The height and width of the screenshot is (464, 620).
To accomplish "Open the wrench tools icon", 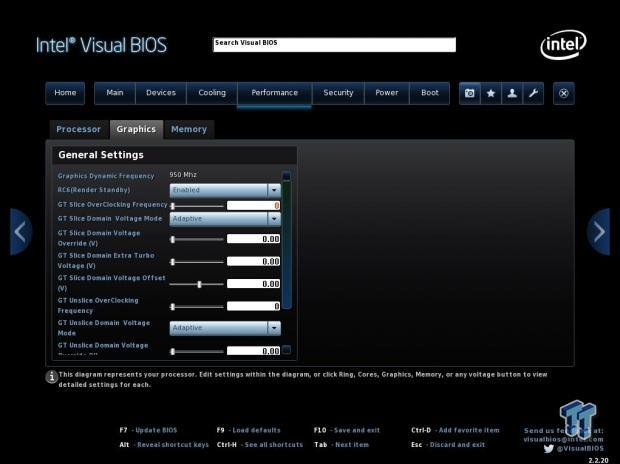I will pos(533,93).
